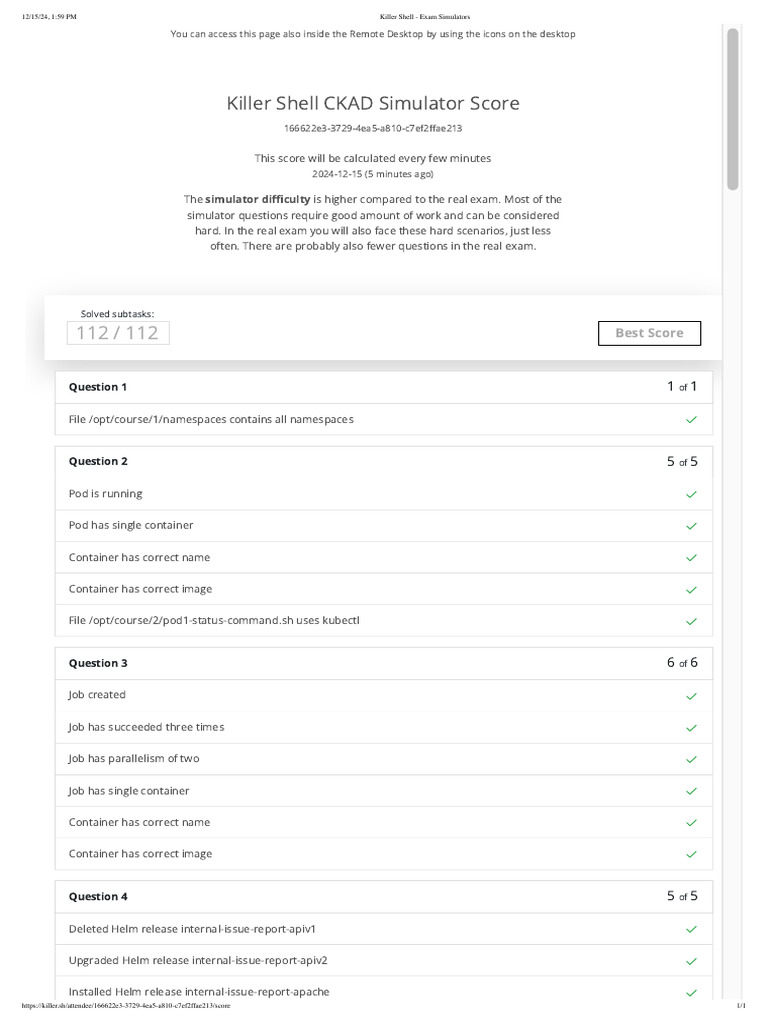Open the Question 4 section header
This screenshot has width=768, height=1024.
click(383, 897)
